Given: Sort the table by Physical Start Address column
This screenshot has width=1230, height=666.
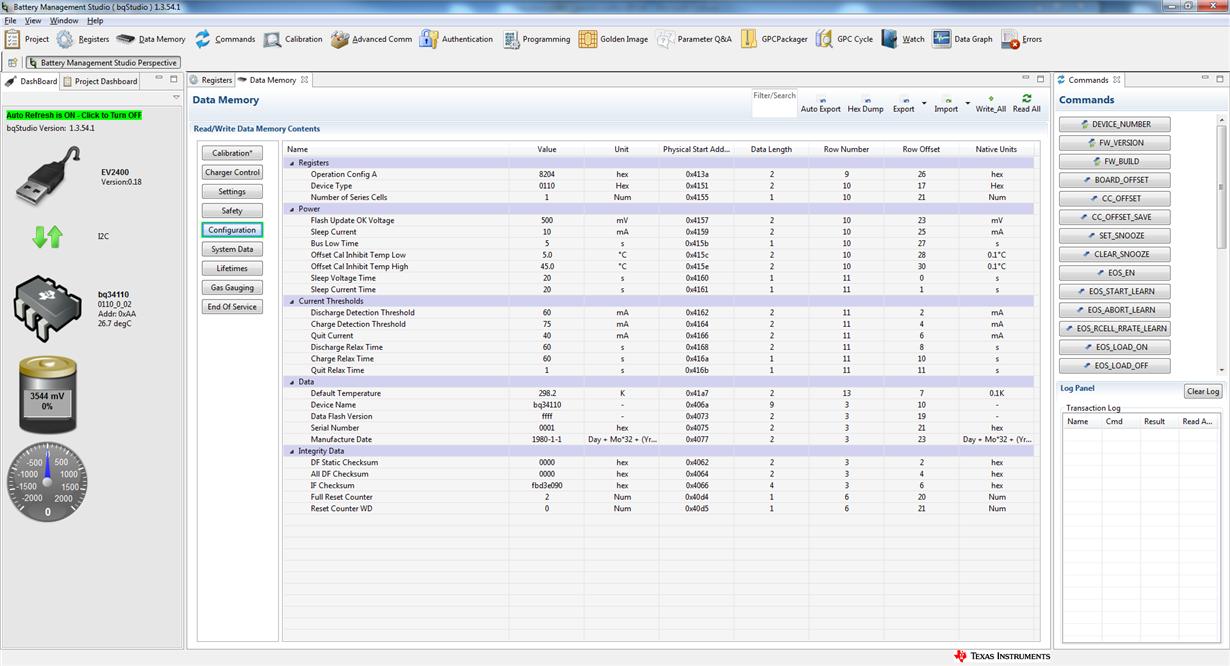Looking at the screenshot, I should coord(696,149).
